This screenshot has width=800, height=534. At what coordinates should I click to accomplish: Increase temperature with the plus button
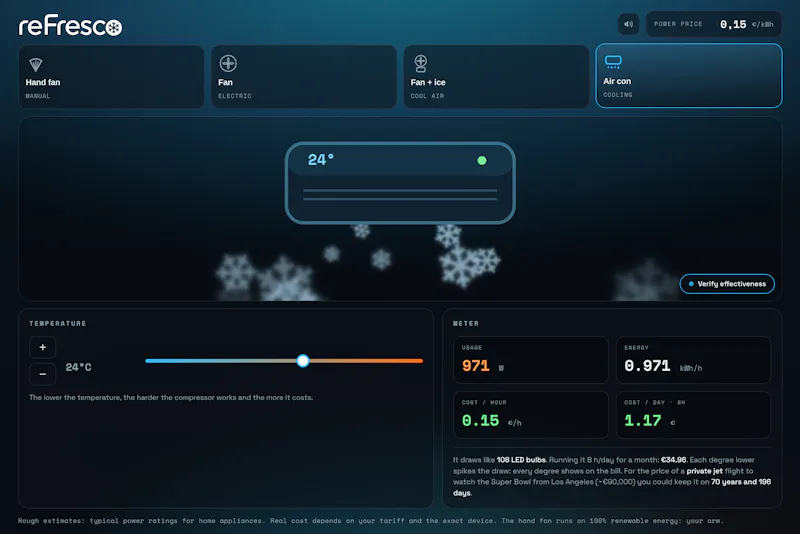[43, 347]
